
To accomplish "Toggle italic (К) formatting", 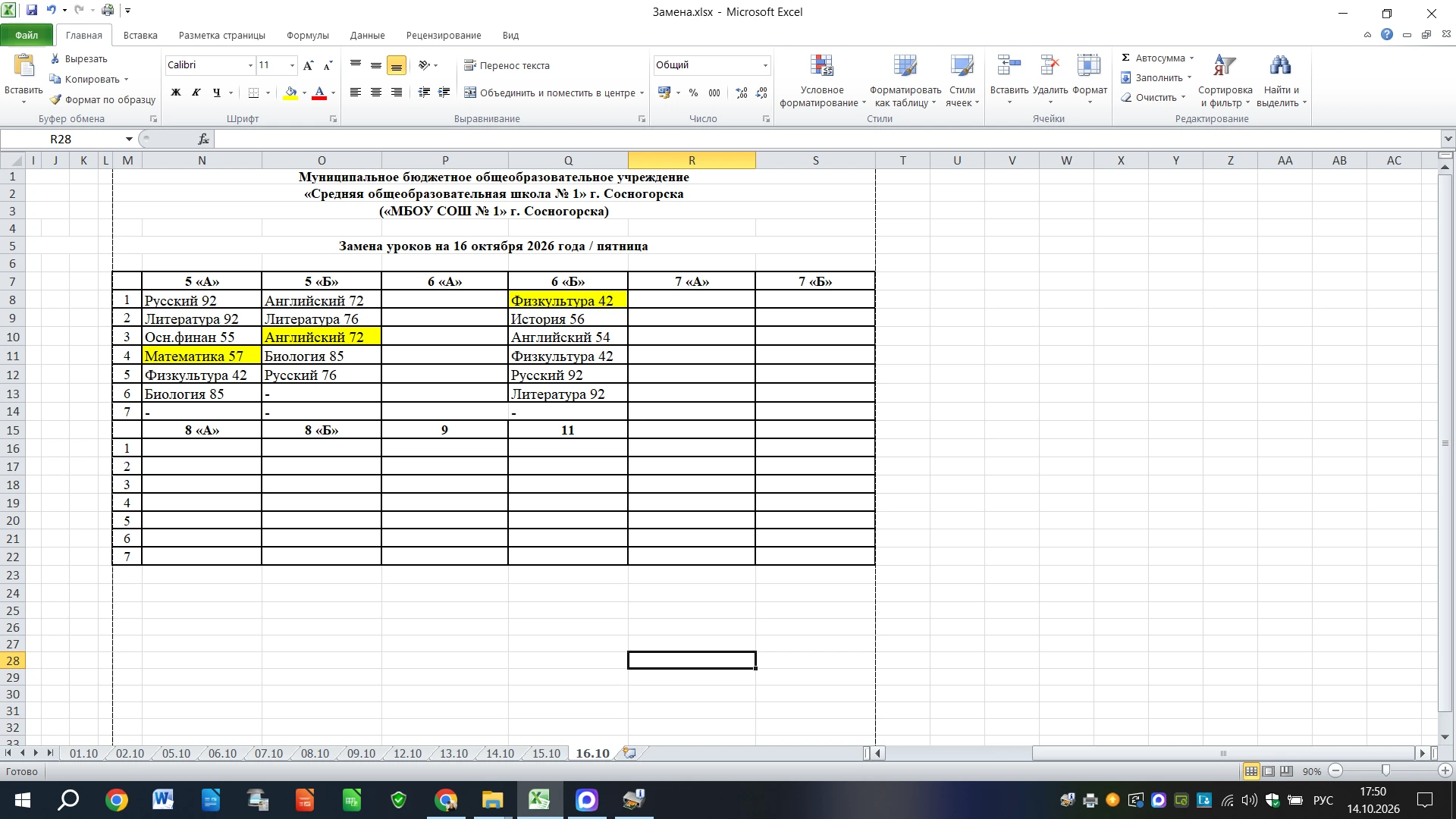I will coord(196,93).
